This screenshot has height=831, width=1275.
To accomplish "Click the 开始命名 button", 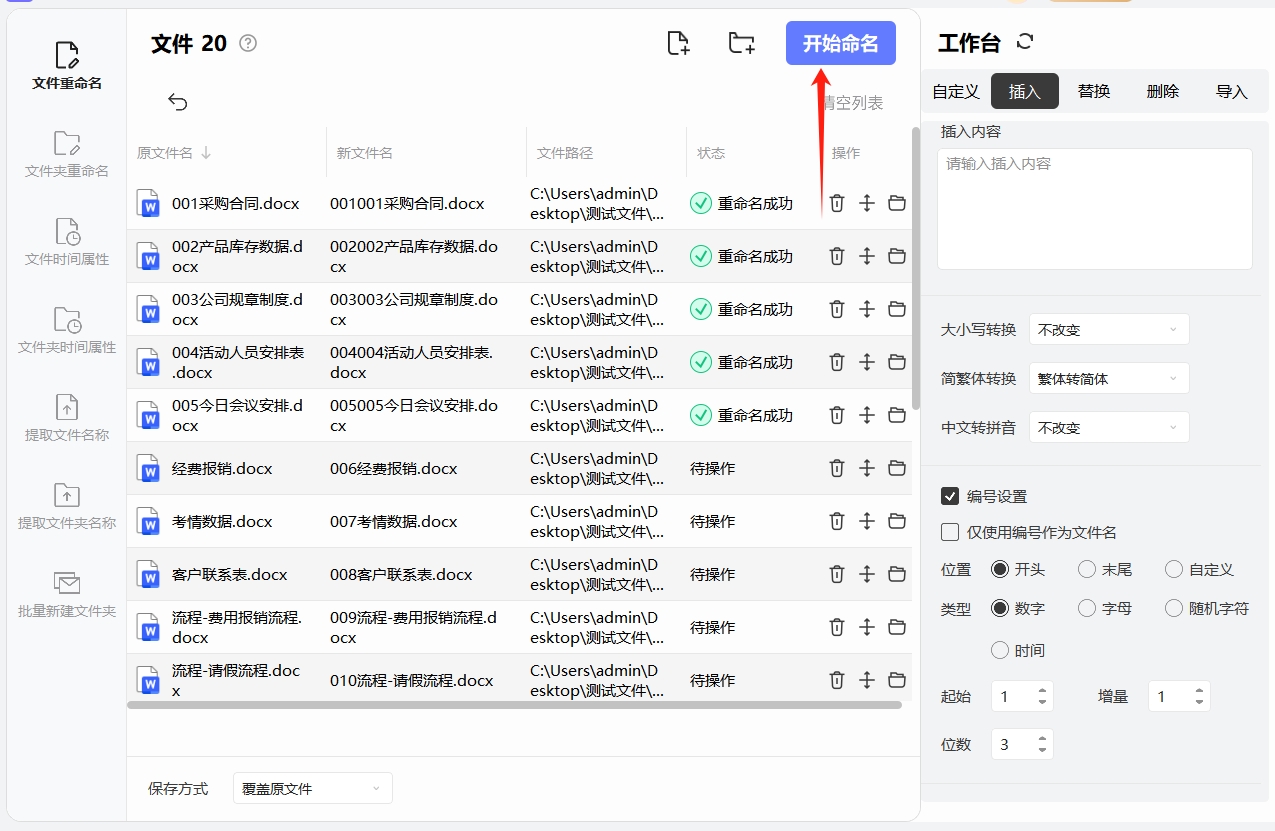I will pyautogui.click(x=841, y=43).
